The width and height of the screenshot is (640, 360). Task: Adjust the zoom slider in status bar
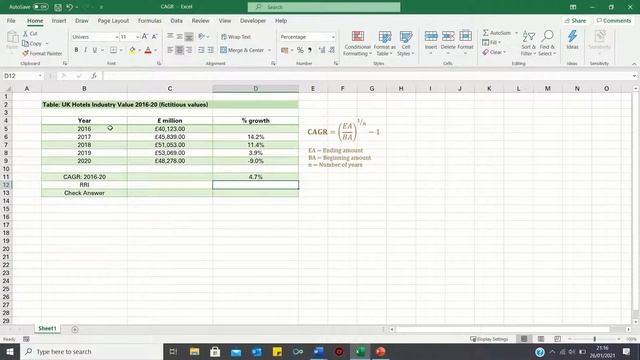point(594,339)
